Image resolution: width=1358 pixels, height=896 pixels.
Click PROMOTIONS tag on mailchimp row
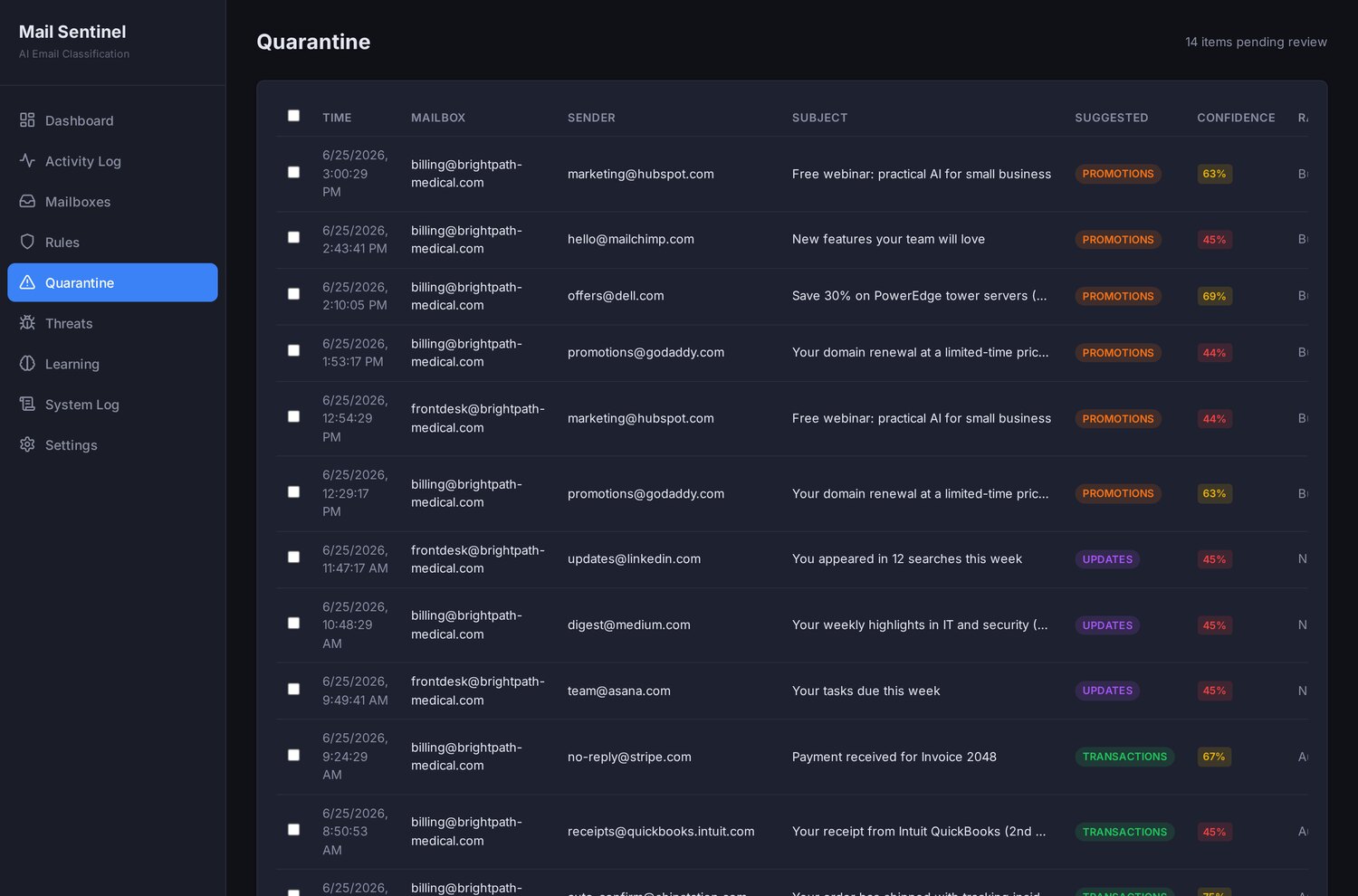point(1118,240)
